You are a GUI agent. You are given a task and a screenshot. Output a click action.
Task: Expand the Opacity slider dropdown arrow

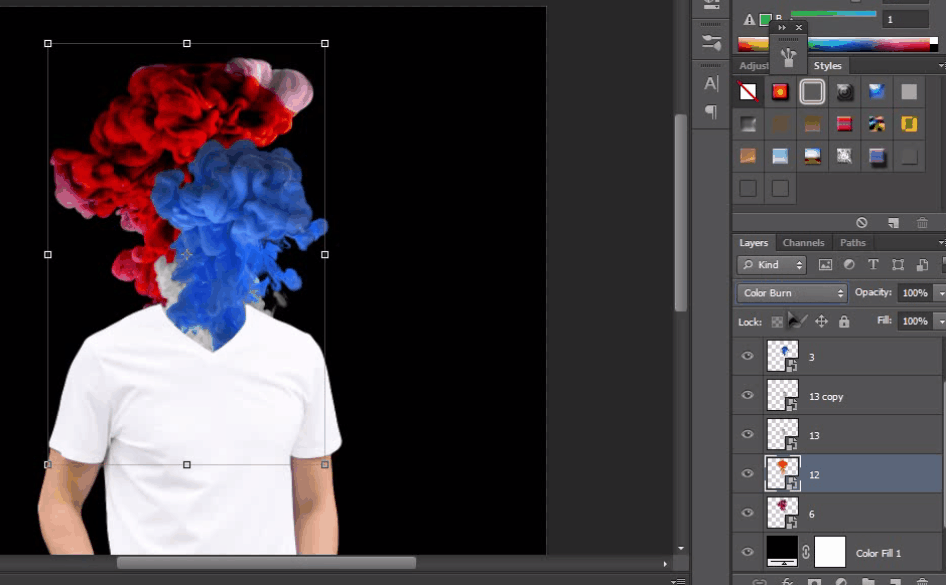coord(939,293)
